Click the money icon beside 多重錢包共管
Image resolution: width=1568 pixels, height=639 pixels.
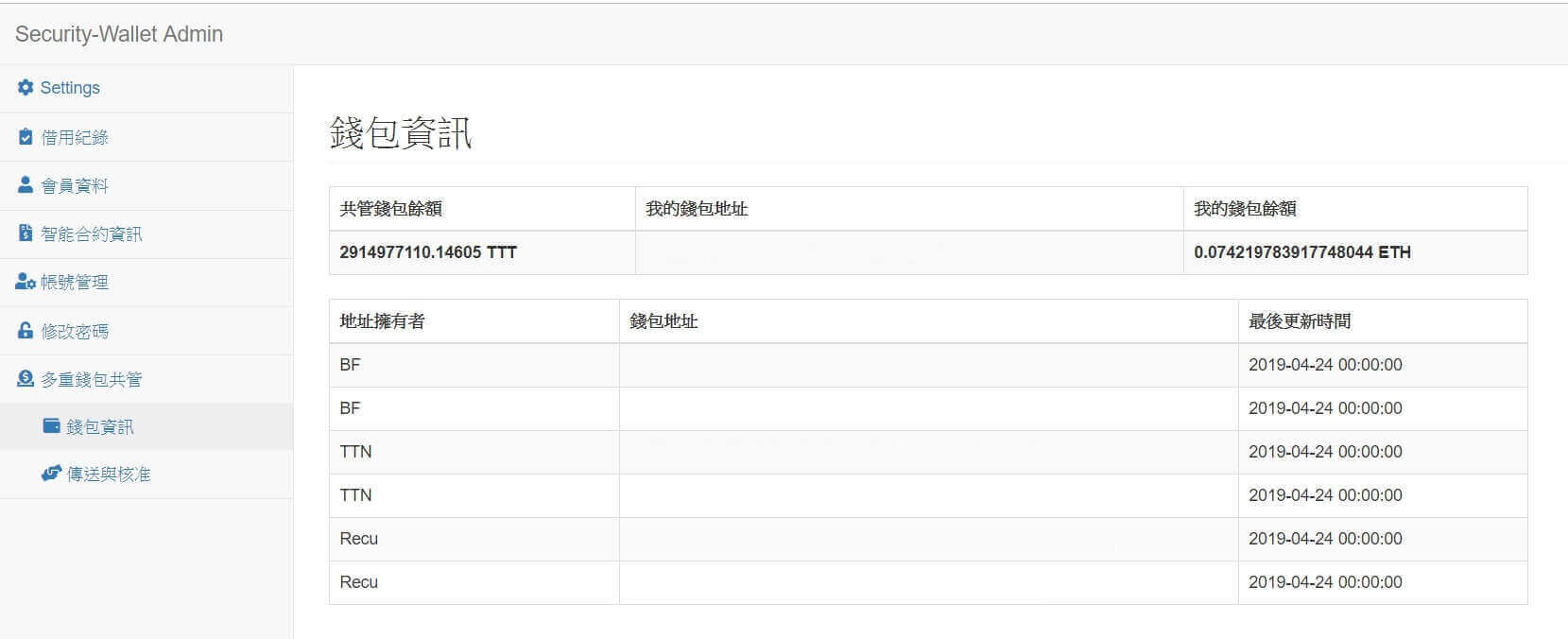(x=26, y=379)
